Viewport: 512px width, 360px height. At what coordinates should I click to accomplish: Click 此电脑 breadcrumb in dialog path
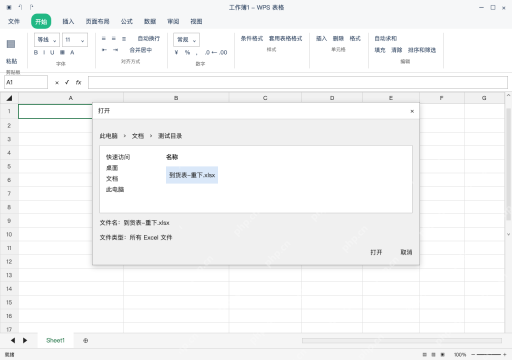pos(109,136)
